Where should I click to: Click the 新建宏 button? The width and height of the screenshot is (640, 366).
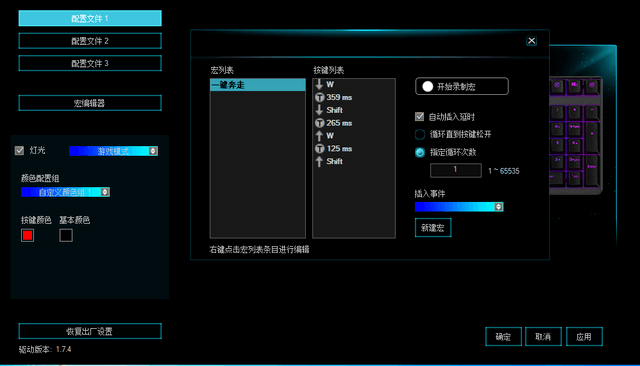point(433,228)
